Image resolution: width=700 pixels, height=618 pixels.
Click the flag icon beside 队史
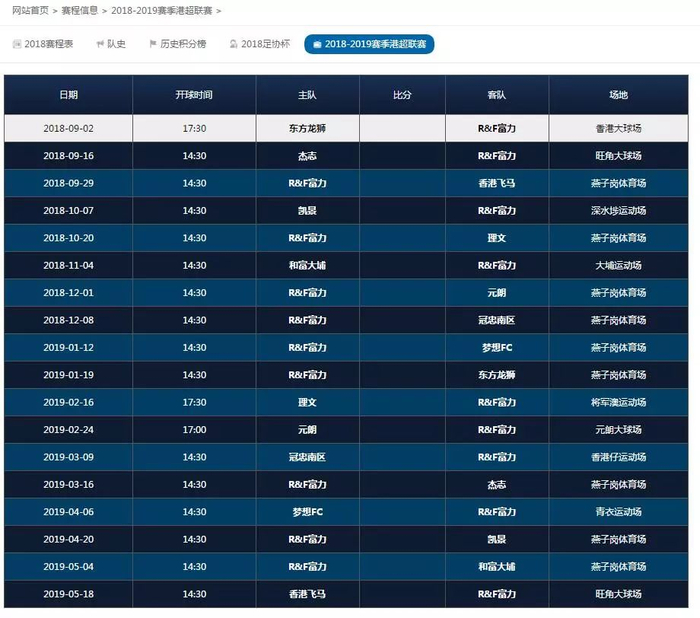coord(100,44)
